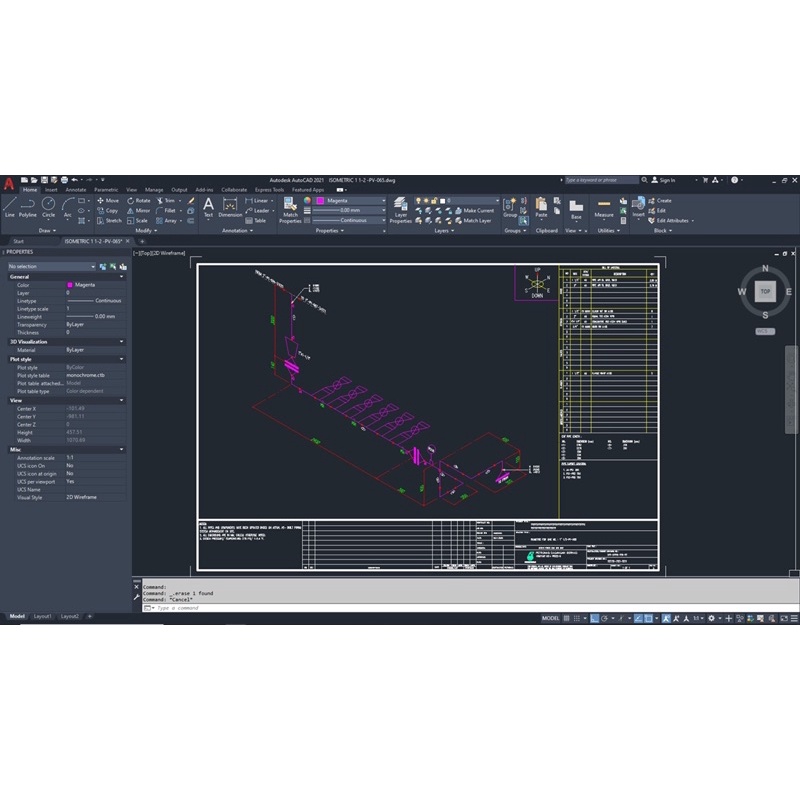Click the Match Properties tool

pyautogui.click(x=290, y=208)
